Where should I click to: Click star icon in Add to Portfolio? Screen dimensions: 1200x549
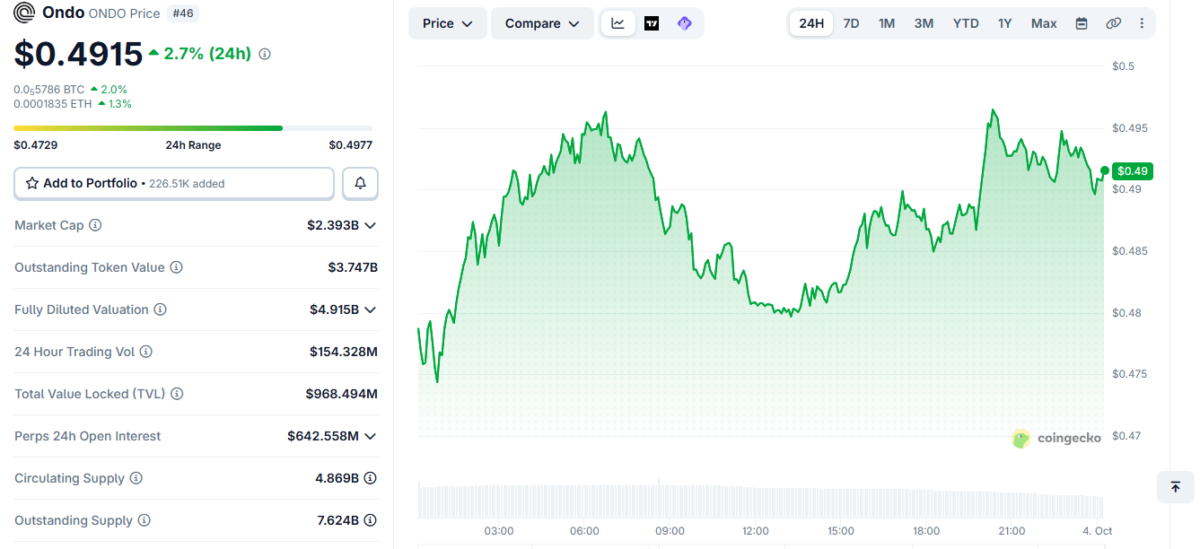tap(32, 183)
